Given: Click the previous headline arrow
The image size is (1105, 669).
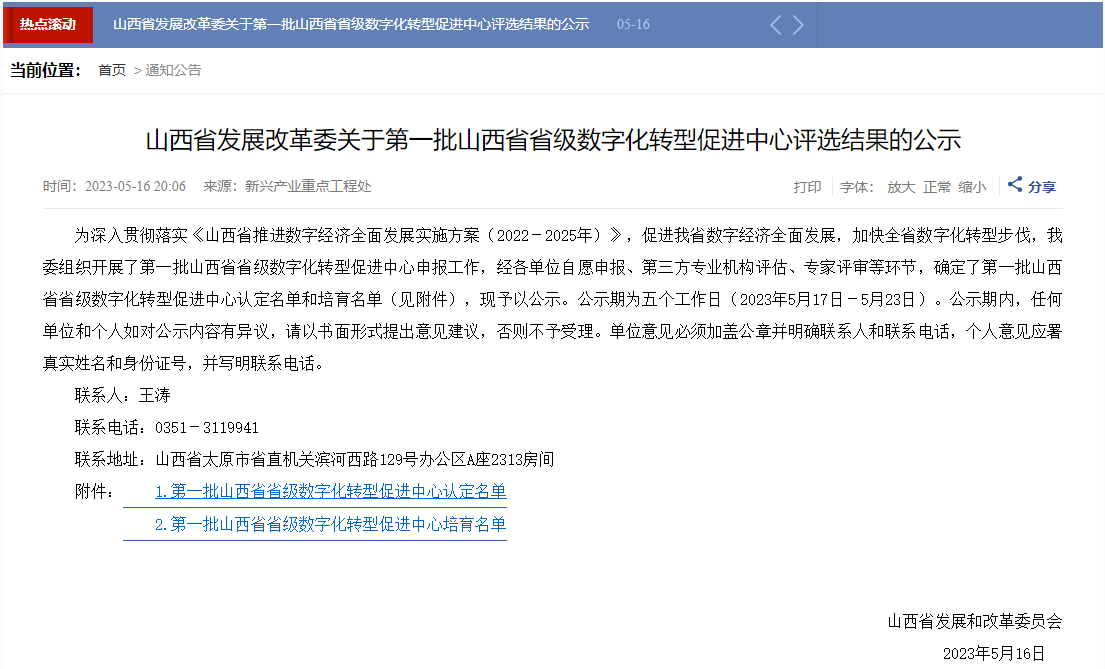Looking at the screenshot, I should [x=776, y=25].
